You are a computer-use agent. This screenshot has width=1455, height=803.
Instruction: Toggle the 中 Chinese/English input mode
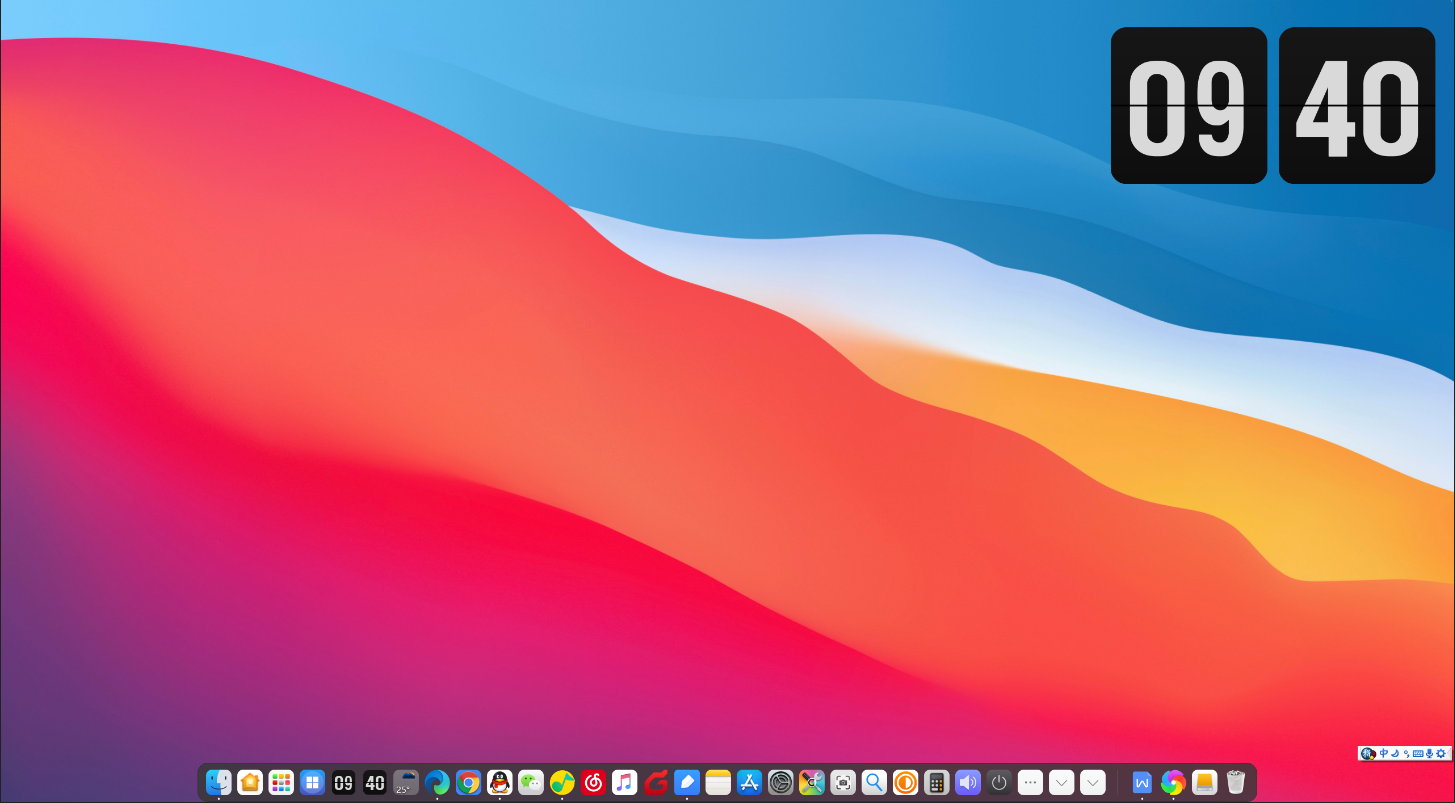click(1384, 753)
